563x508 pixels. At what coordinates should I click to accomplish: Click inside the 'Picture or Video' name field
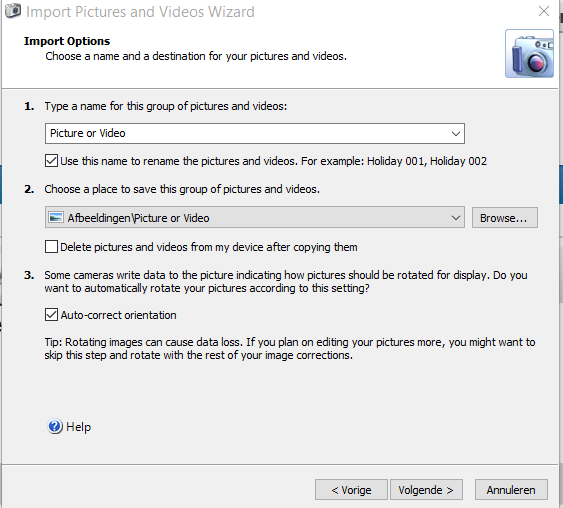pyautogui.click(x=247, y=134)
